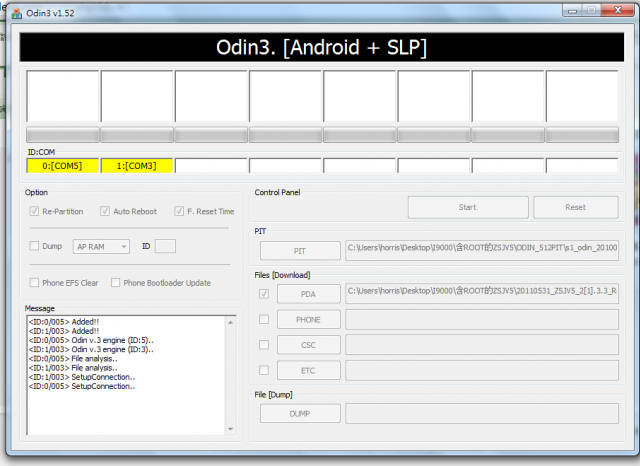Click the PDA file path field
This screenshot has height=466, width=640.
pyautogui.click(x=482, y=293)
